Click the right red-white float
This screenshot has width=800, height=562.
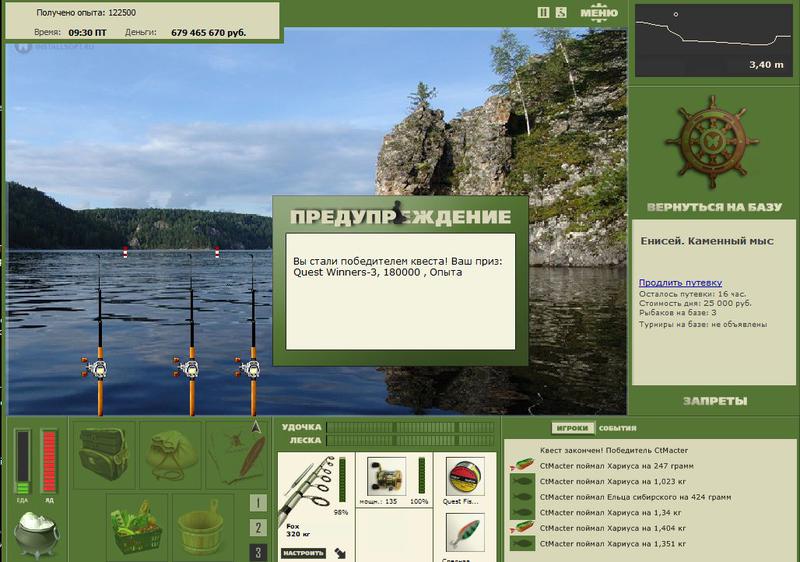(x=217, y=252)
